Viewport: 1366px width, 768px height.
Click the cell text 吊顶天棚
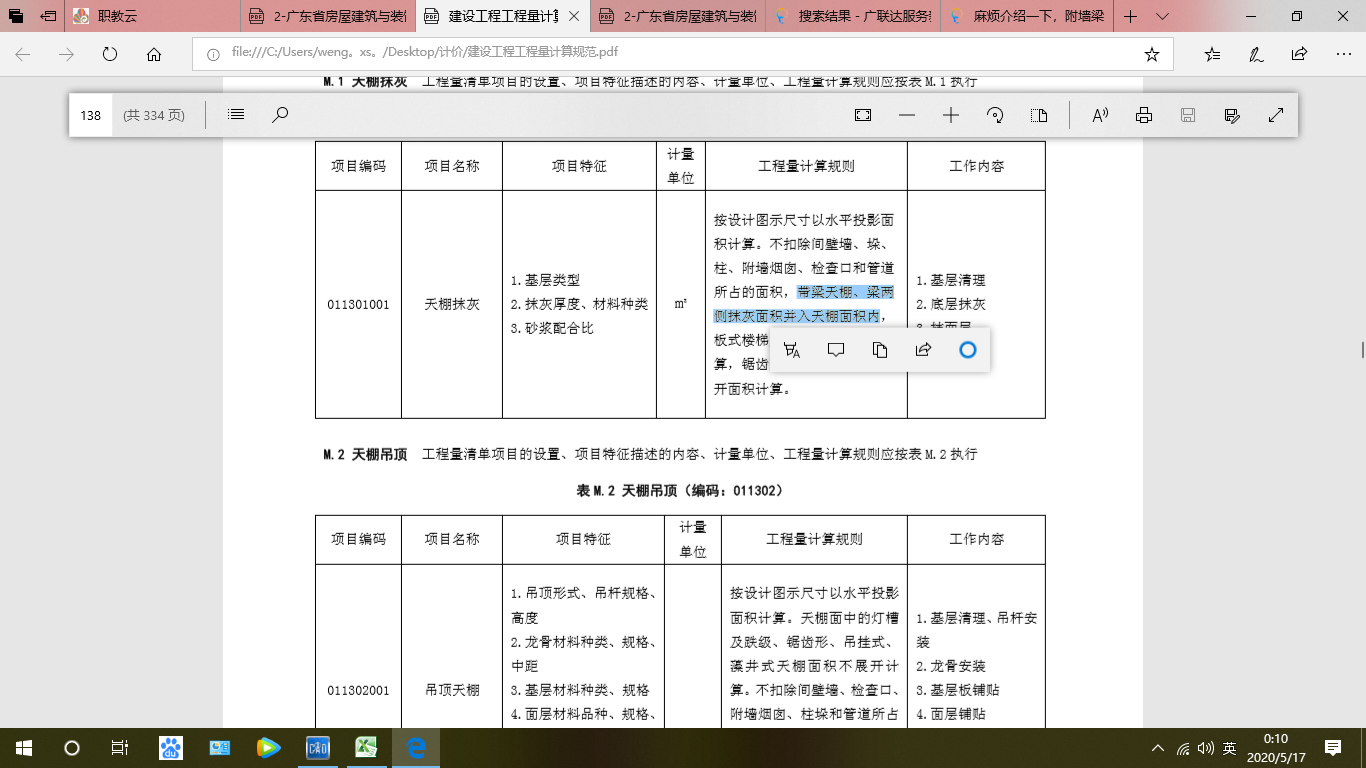coord(452,690)
